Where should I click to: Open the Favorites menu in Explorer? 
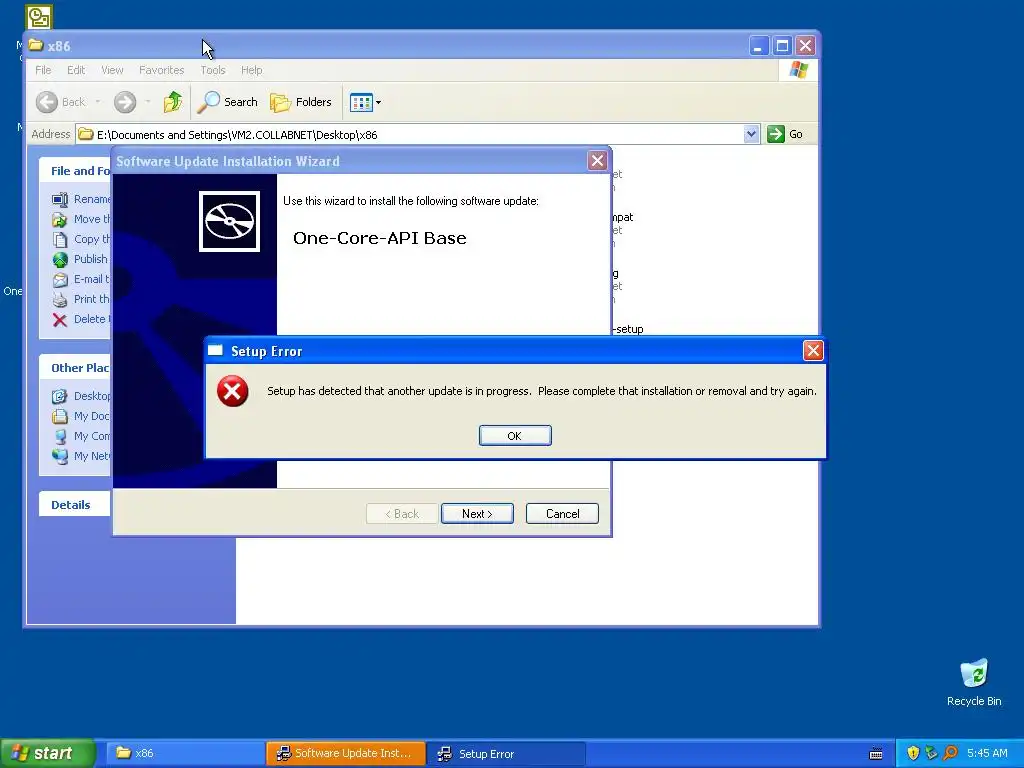point(161,70)
